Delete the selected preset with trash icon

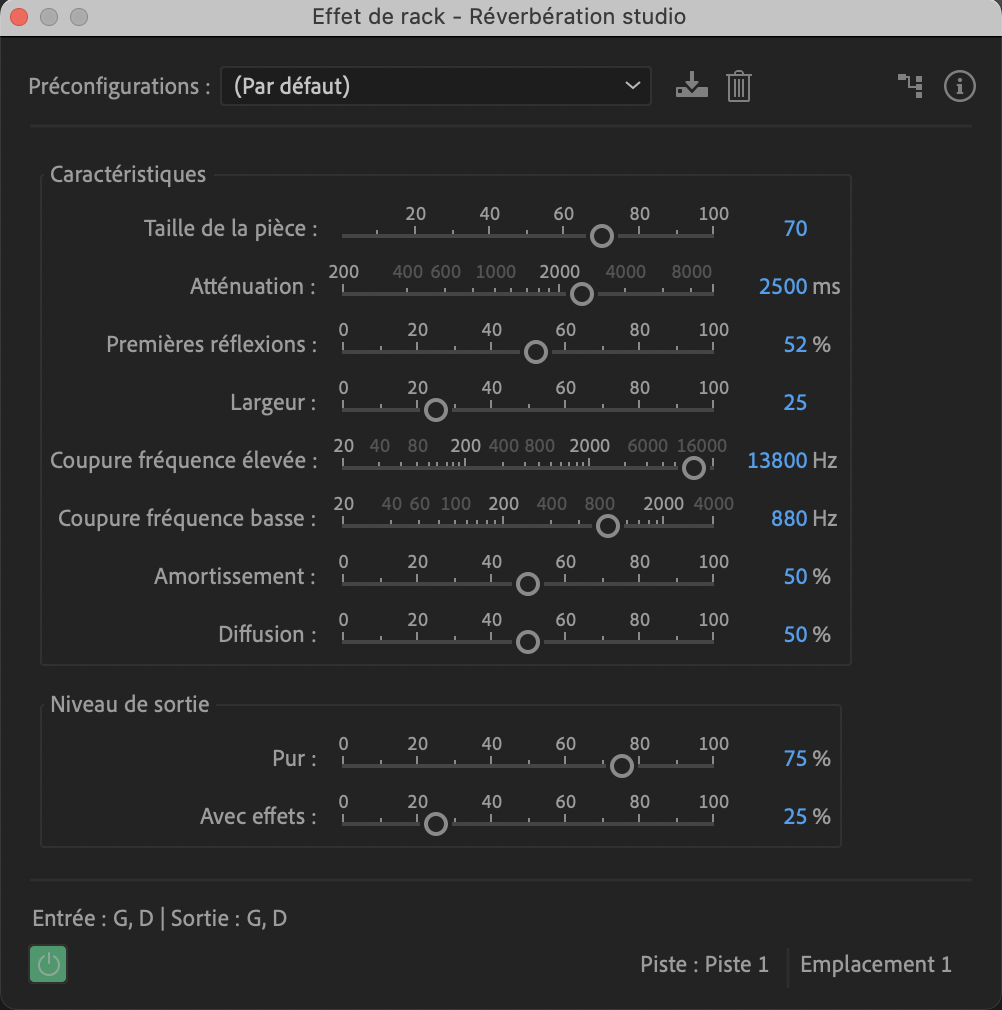tap(739, 86)
